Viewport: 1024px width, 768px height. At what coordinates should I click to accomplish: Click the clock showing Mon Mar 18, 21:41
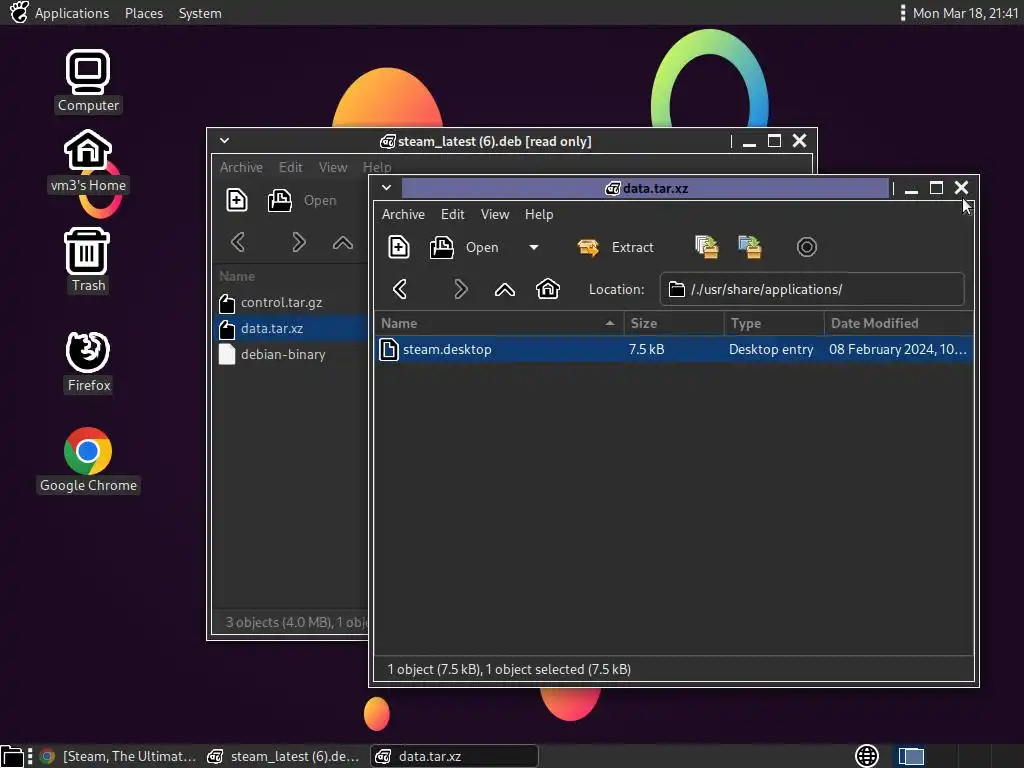point(965,13)
